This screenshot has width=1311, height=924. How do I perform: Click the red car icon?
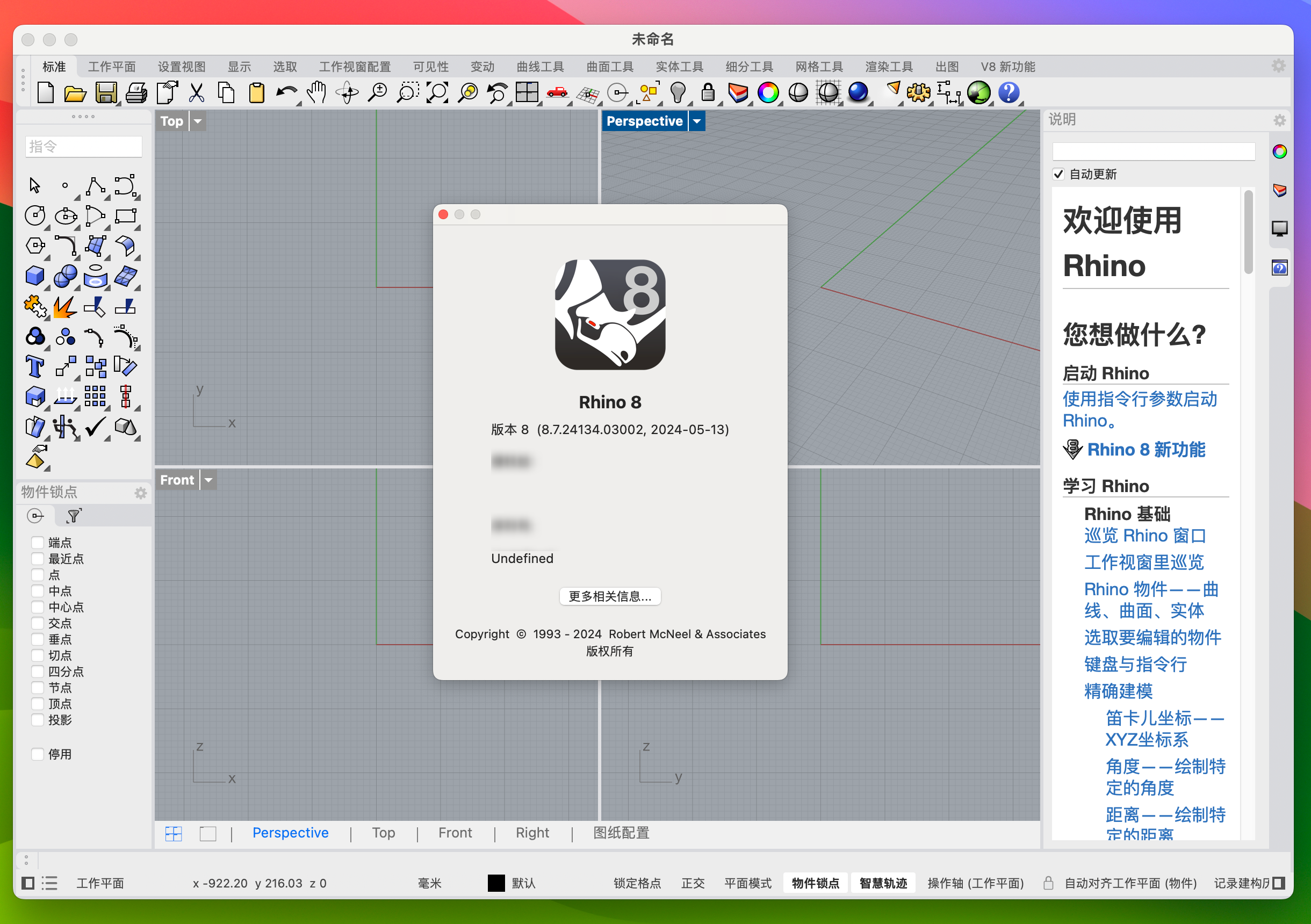[557, 92]
